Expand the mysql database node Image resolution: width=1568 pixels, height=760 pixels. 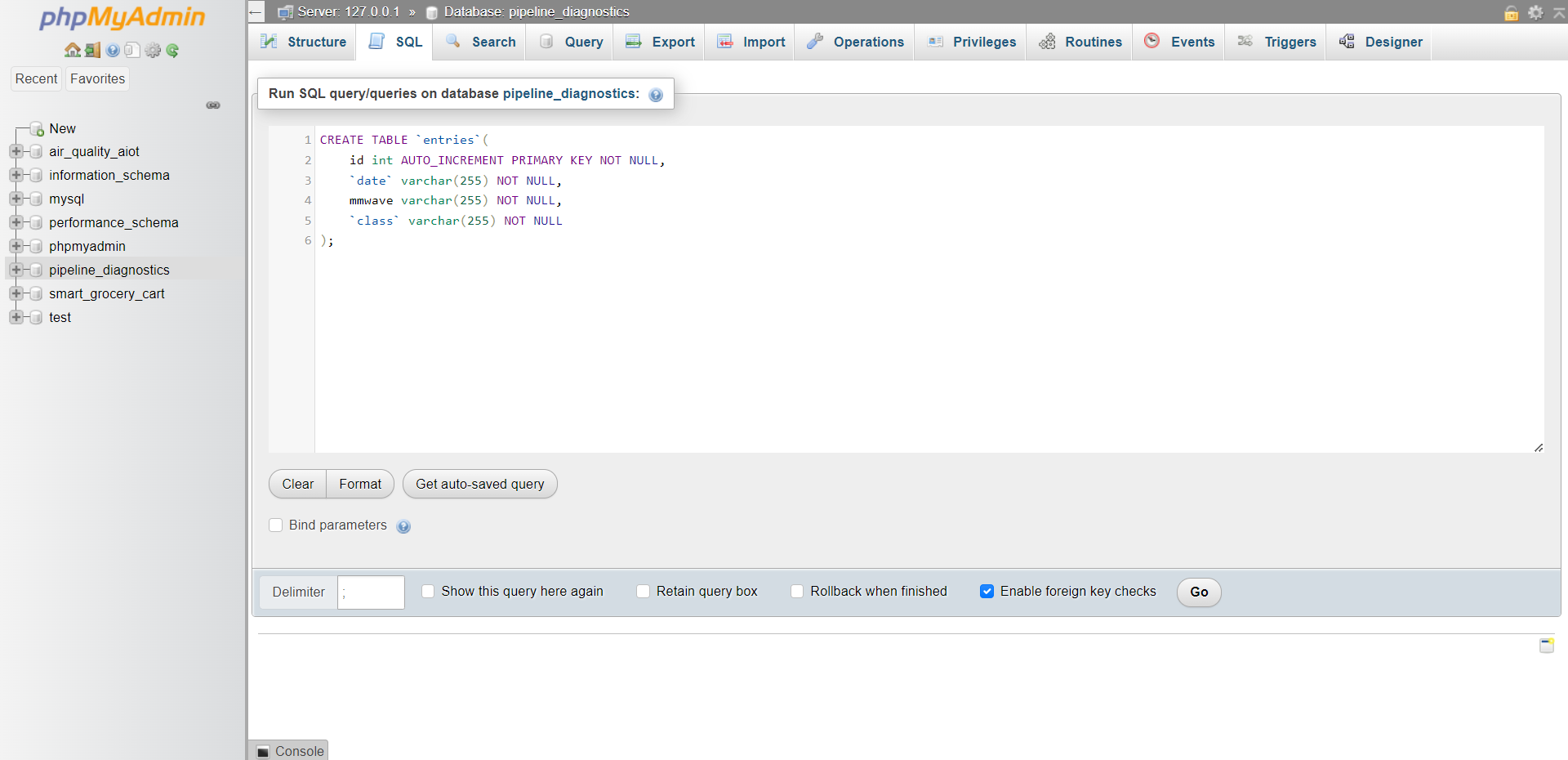[16, 199]
